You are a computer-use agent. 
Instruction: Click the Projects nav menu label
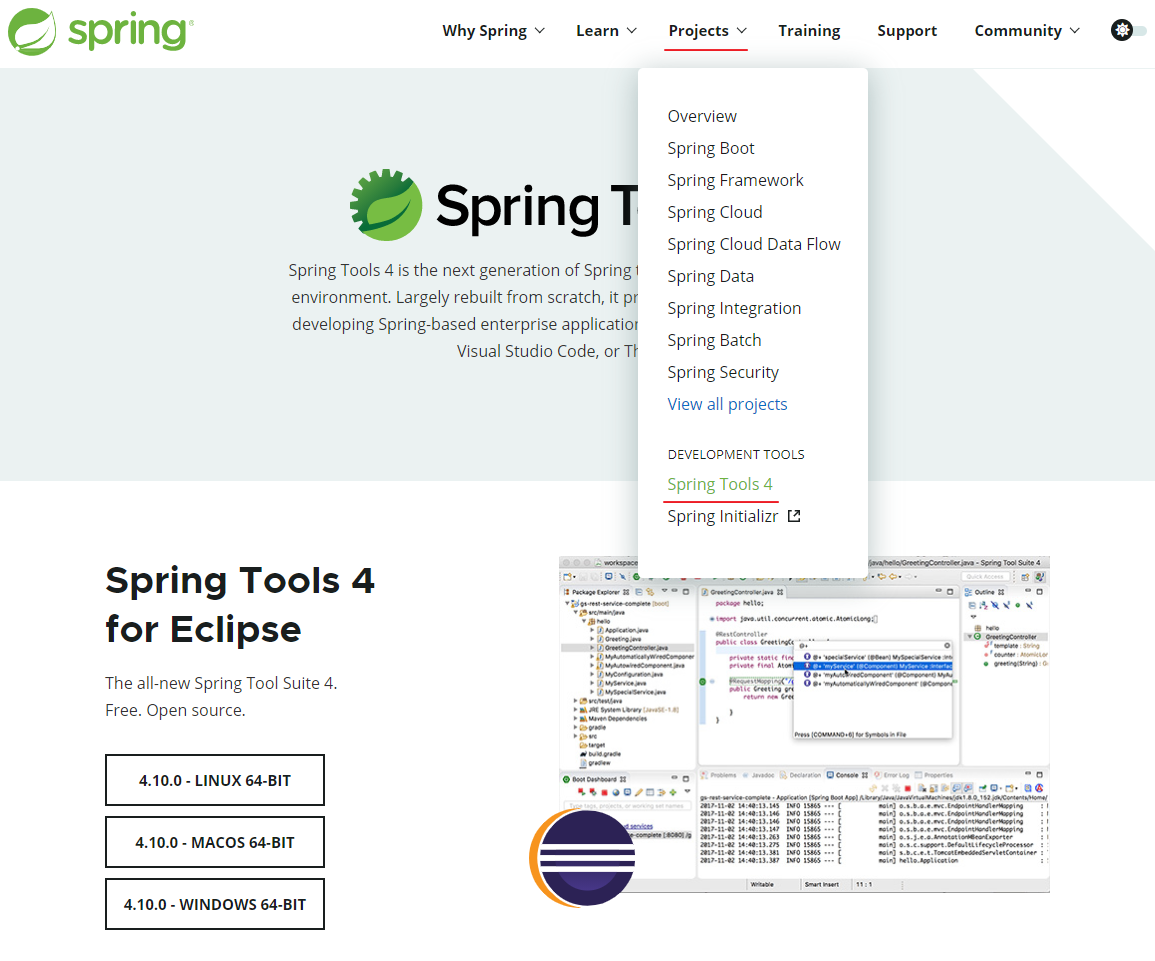tap(698, 31)
